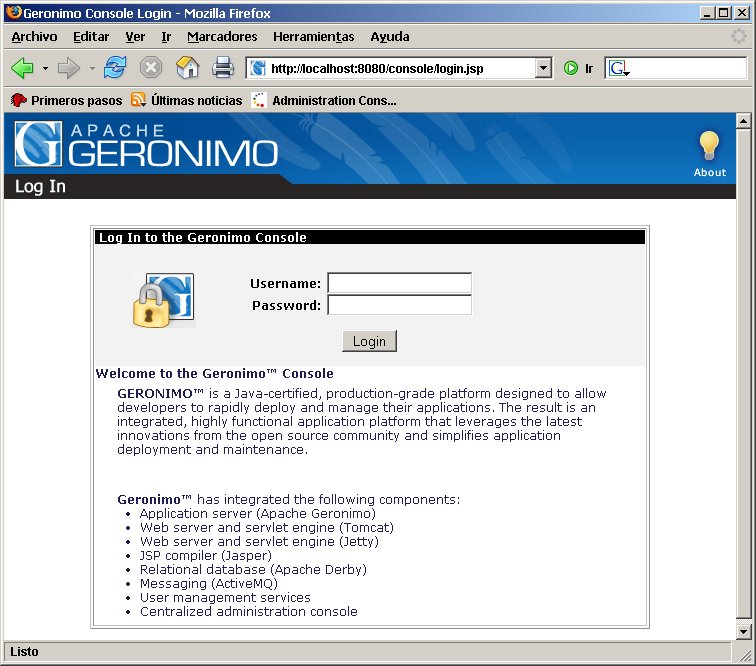The width and height of the screenshot is (756, 666).
Task: Expand the address bar URL dropdown
Action: [543, 68]
